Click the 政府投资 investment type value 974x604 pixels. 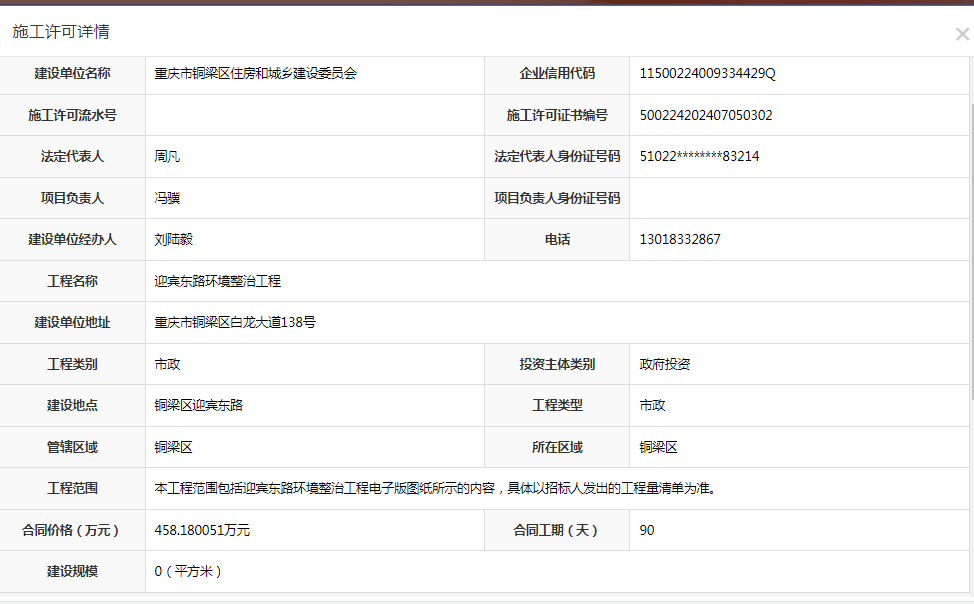pos(665,364)
